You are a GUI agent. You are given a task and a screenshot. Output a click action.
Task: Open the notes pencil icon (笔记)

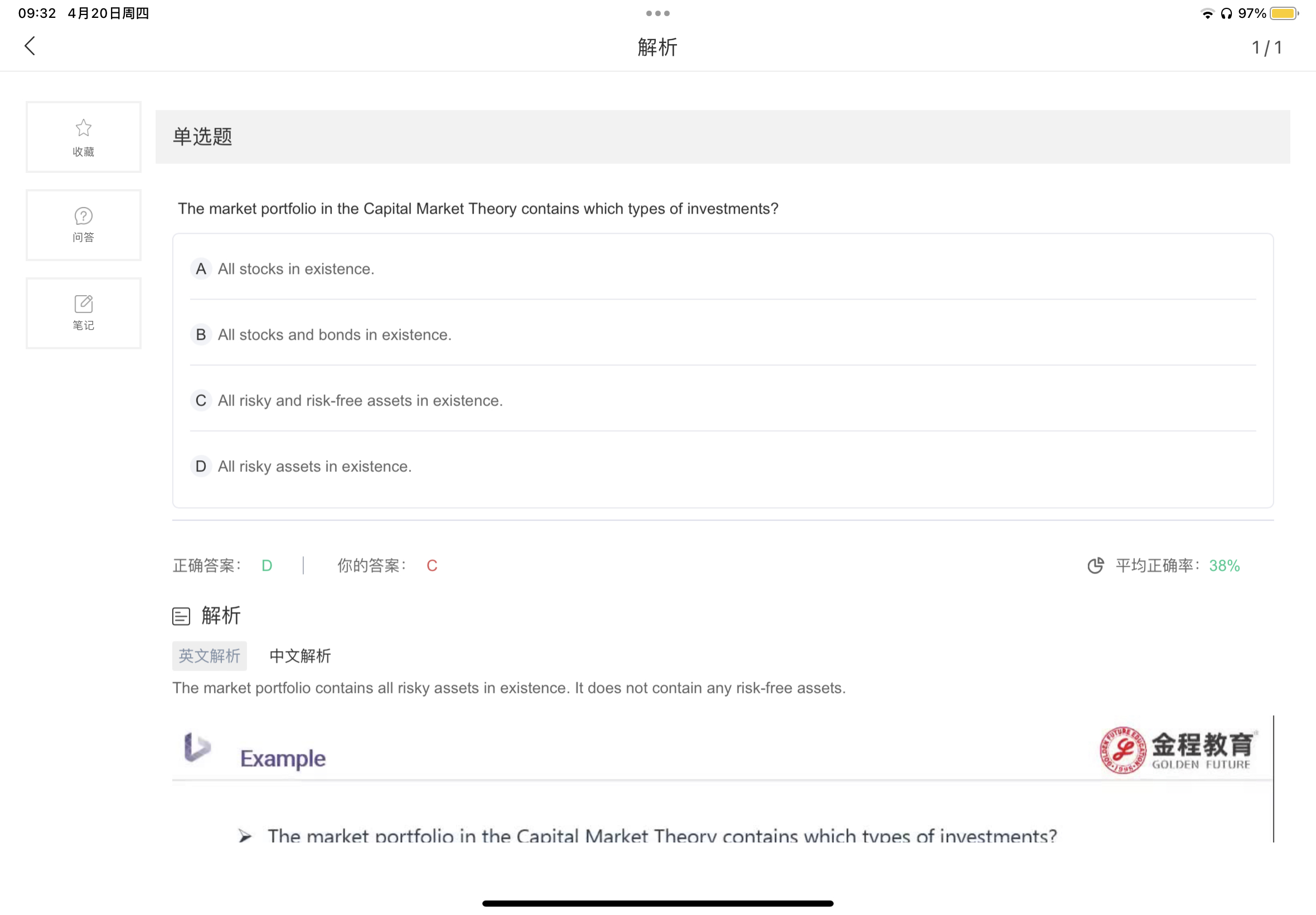pos(84,304)
